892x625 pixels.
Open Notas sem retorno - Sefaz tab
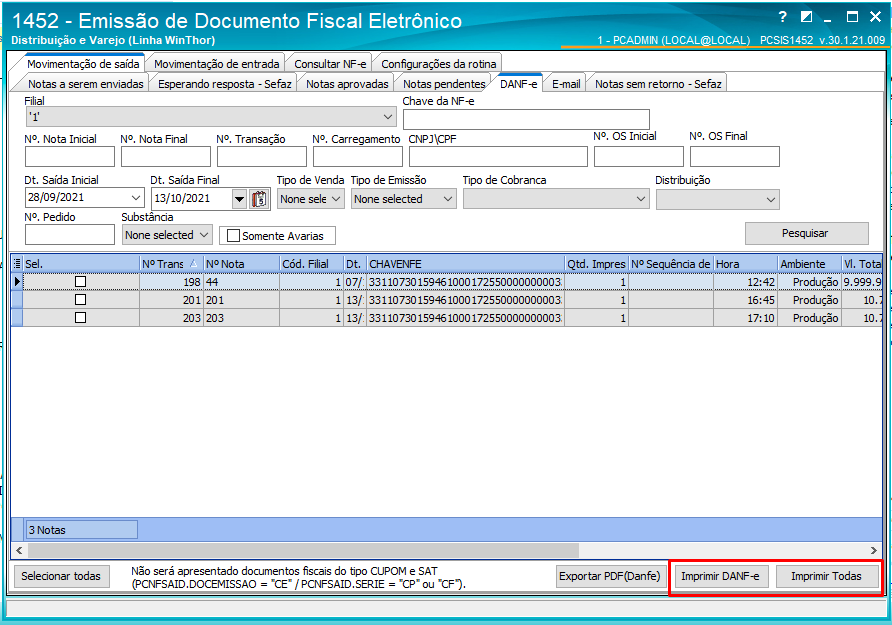658,84
